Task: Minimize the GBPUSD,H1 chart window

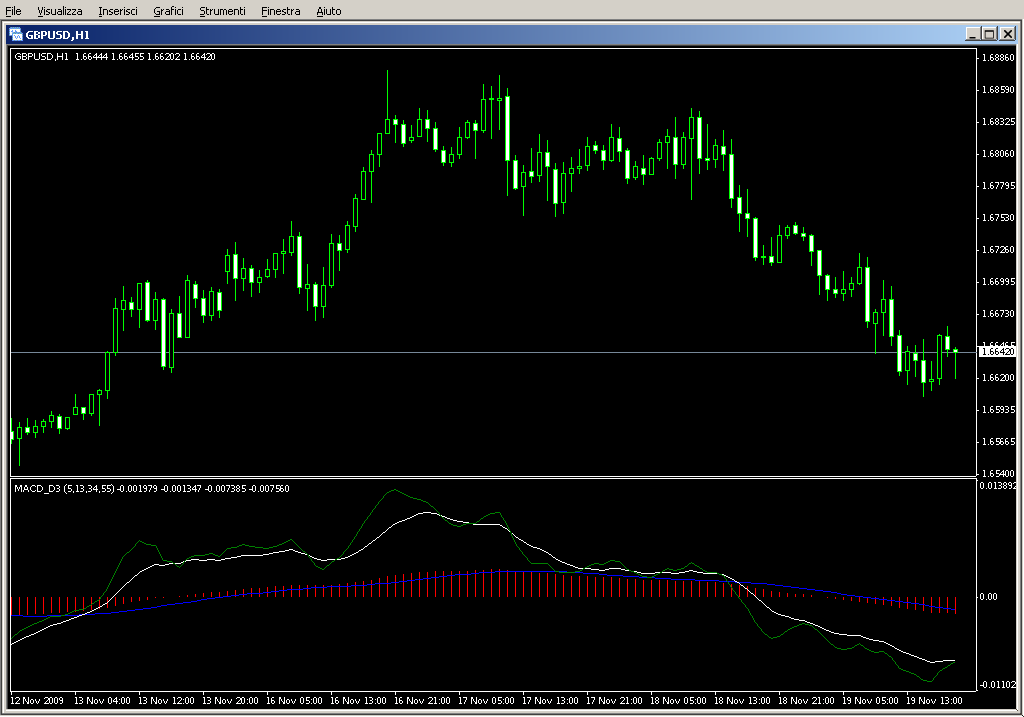Action: 972,33
